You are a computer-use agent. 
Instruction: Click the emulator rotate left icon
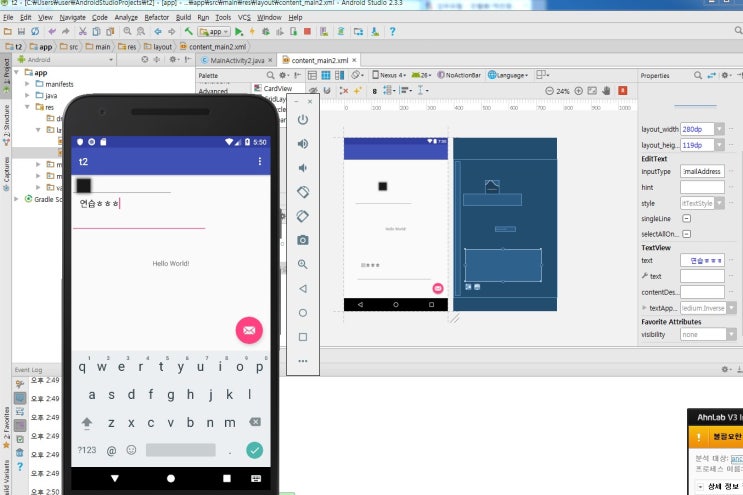[x=303, y=192]
